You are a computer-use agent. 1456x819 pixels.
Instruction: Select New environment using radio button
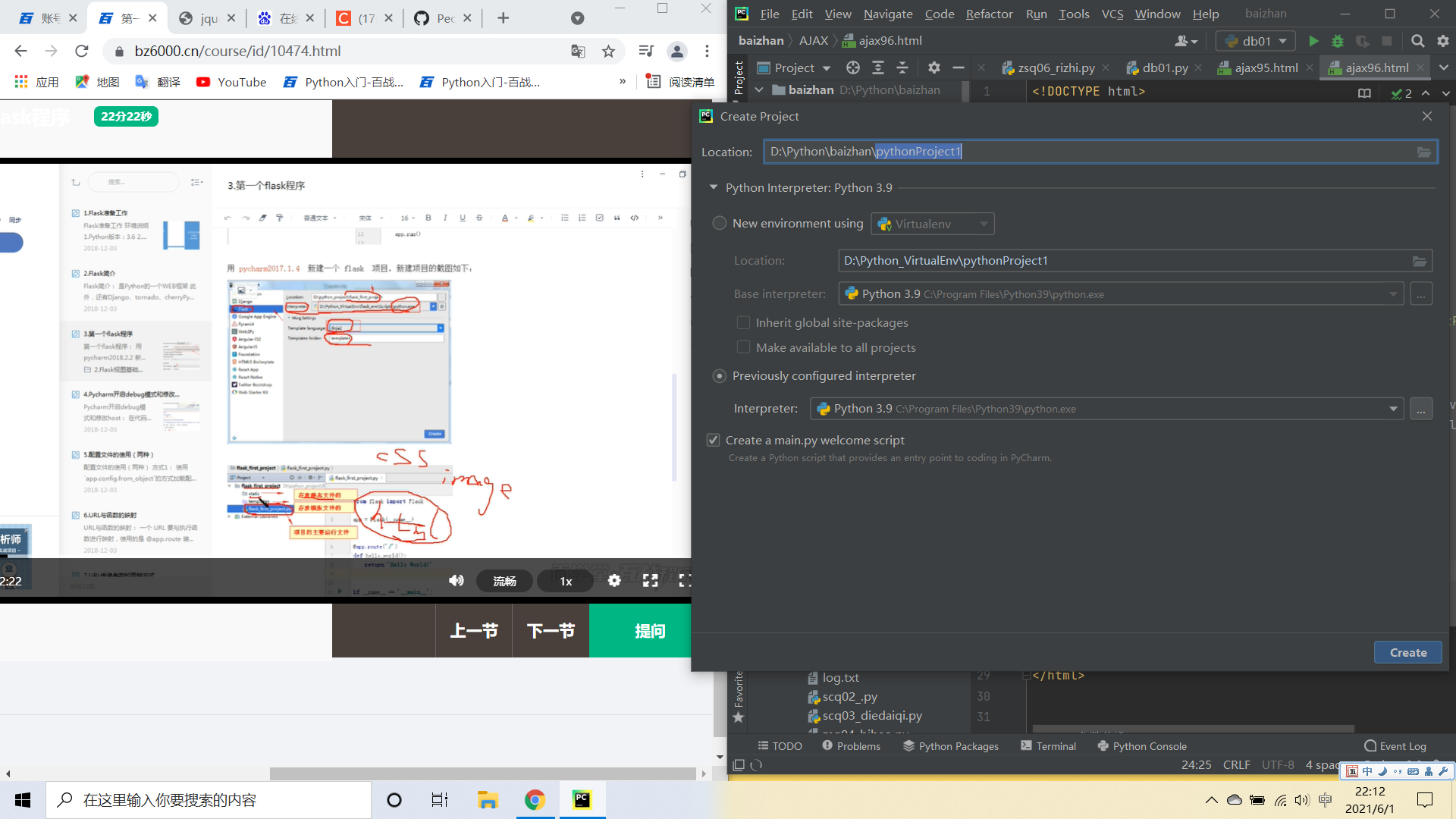(x=720, y=224)
